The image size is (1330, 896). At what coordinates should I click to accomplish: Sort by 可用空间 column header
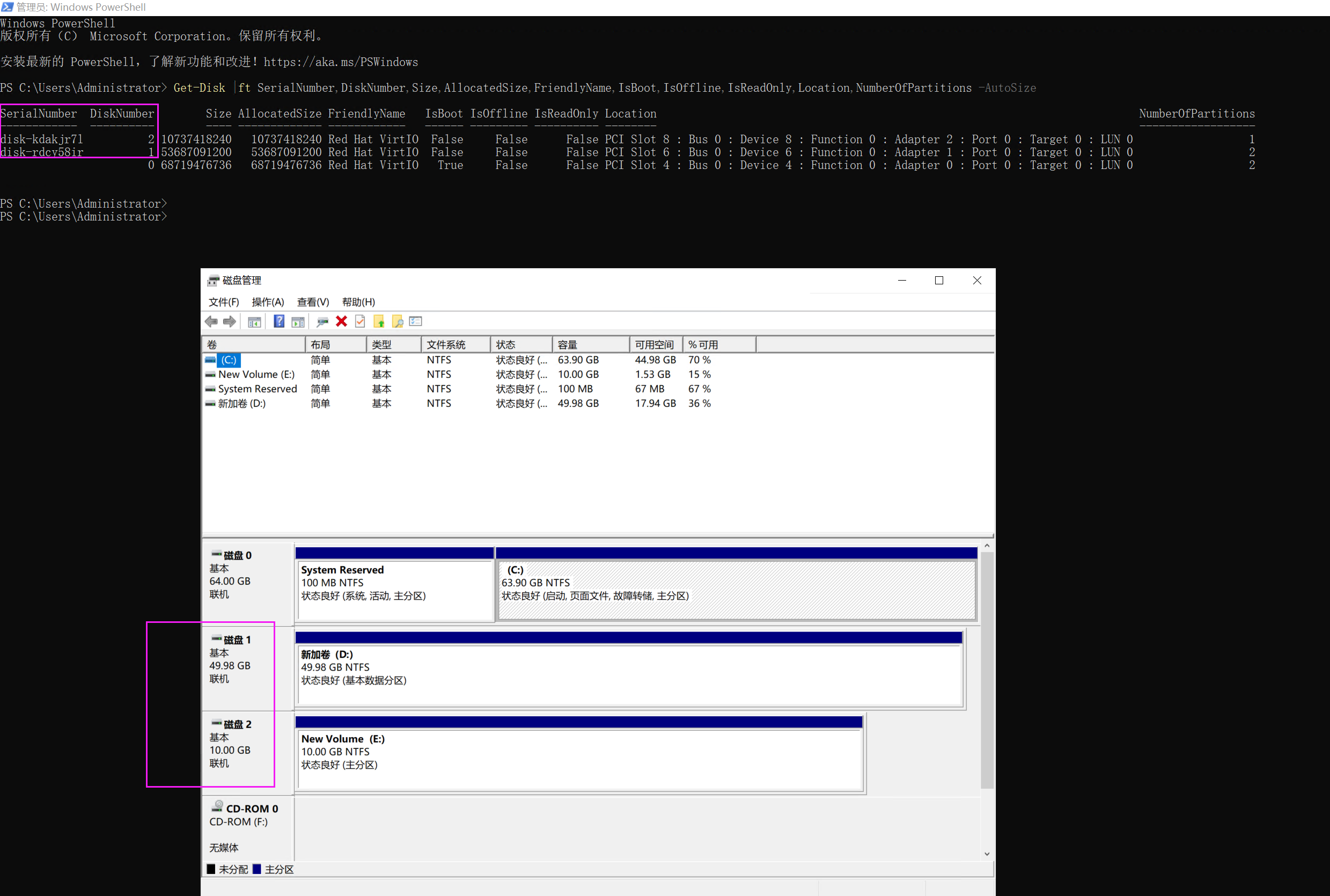(x=655, y=344)
